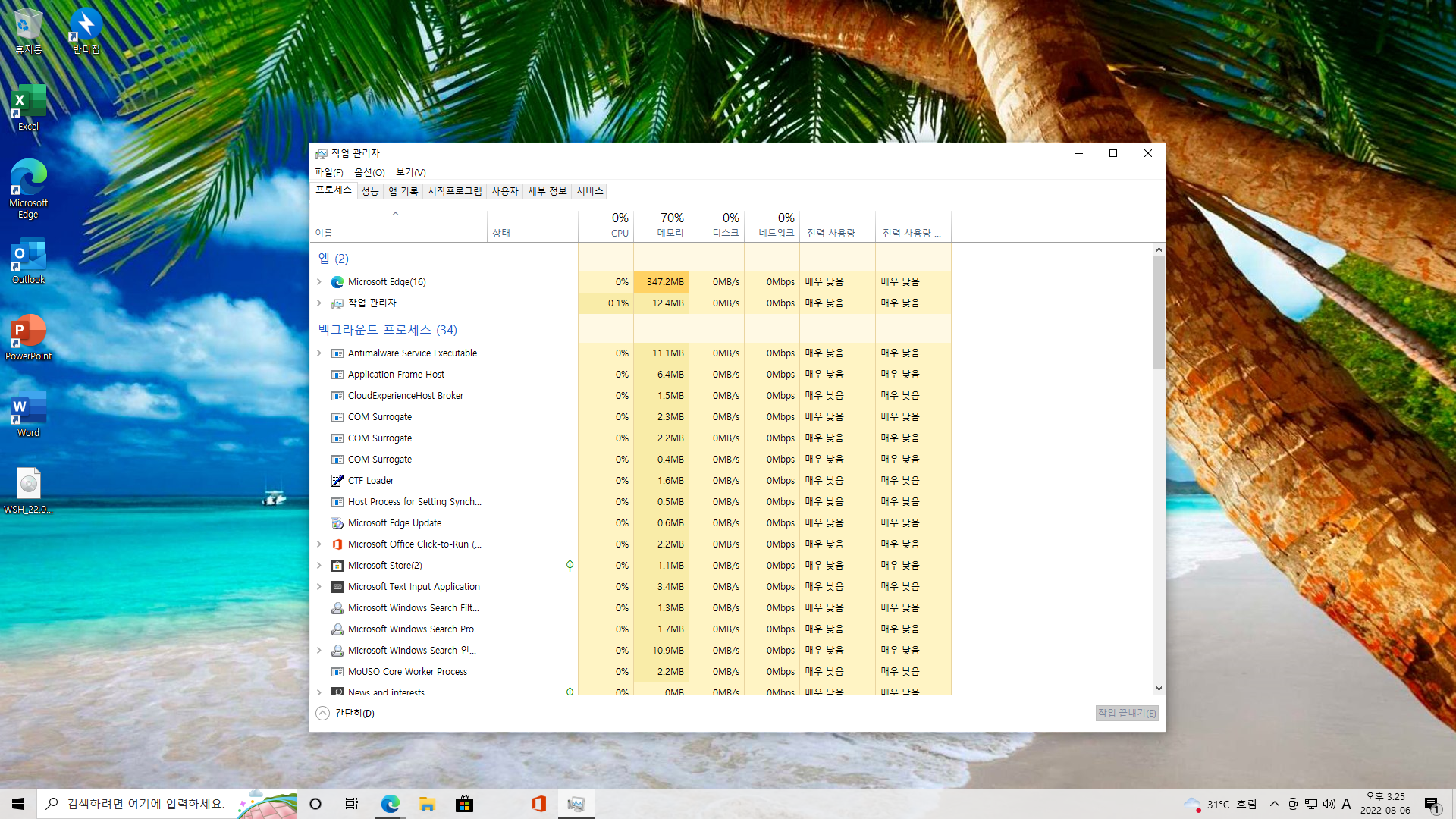
Task: Expand the 작업 관리자 process row
Action: 318,303
